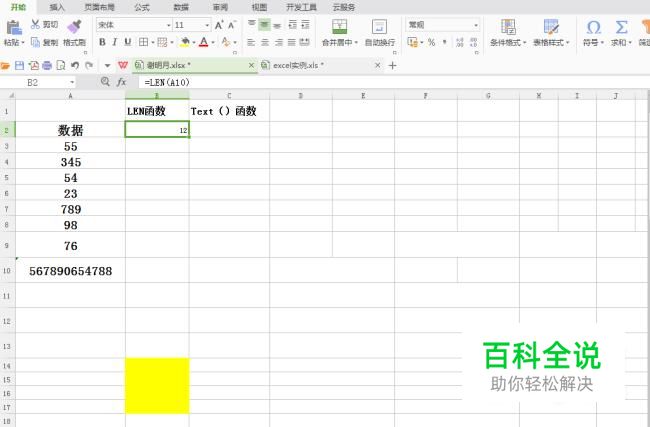Toggle bold formatting
Image resolution: width=650 pixels, height=427 pixels.
click(x=102, y=42)
